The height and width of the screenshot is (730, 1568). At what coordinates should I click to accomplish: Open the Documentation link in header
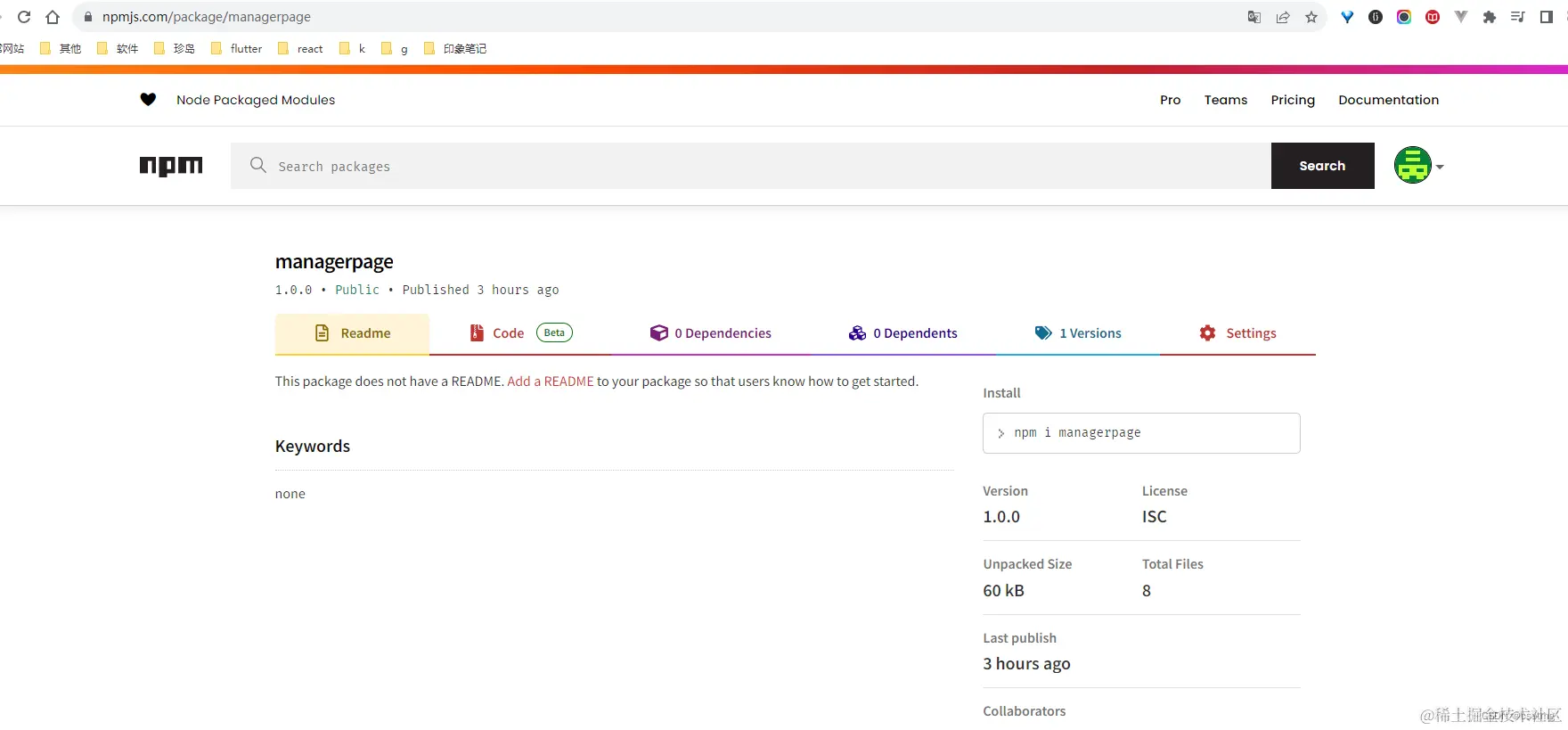1388,100
